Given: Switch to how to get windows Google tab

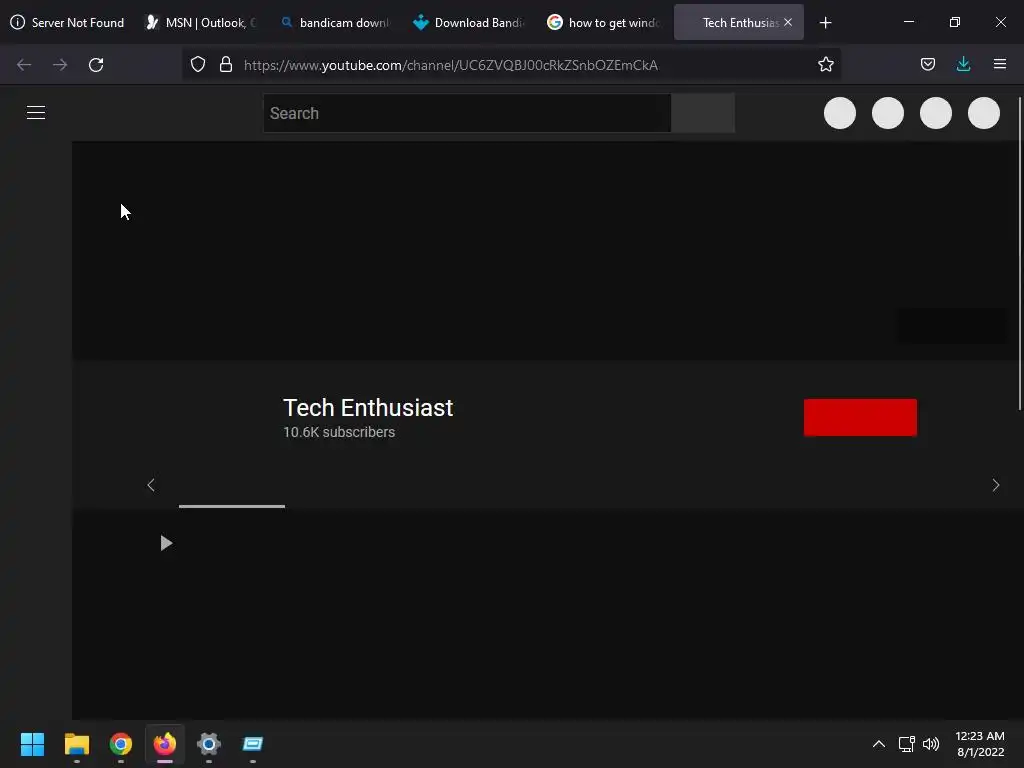Looking at the screenshot, I should point(602,22).
